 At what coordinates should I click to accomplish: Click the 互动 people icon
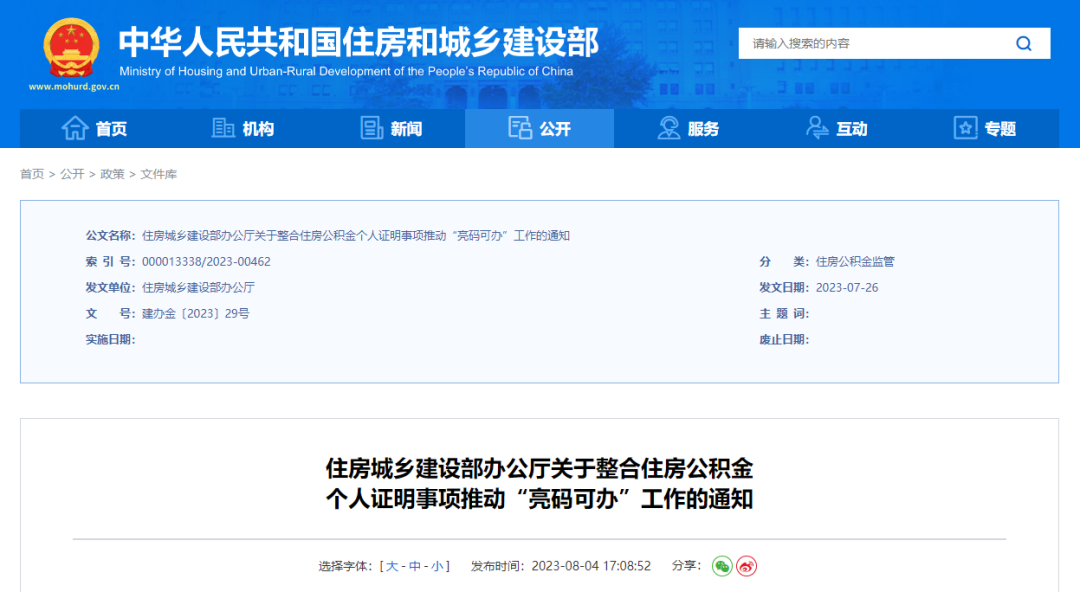pyautogui.click(x=816, y=128)
